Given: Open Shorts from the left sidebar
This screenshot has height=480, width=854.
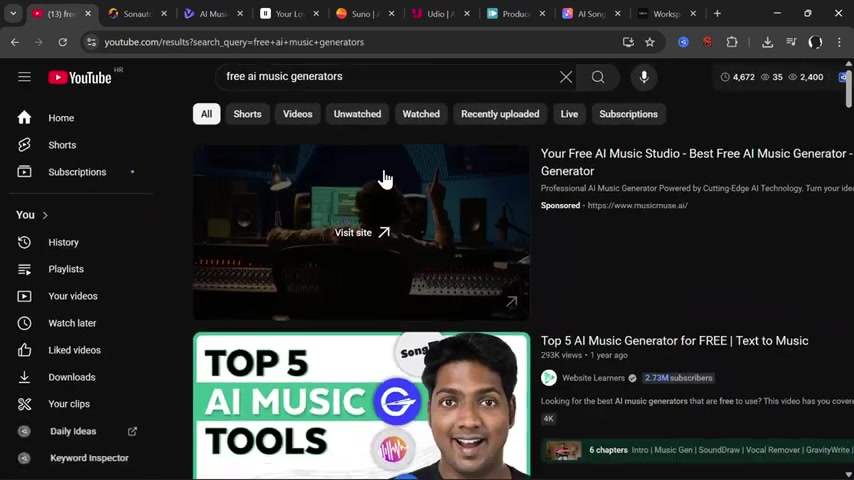Looking at the screenshot, I should pos(62,145).
